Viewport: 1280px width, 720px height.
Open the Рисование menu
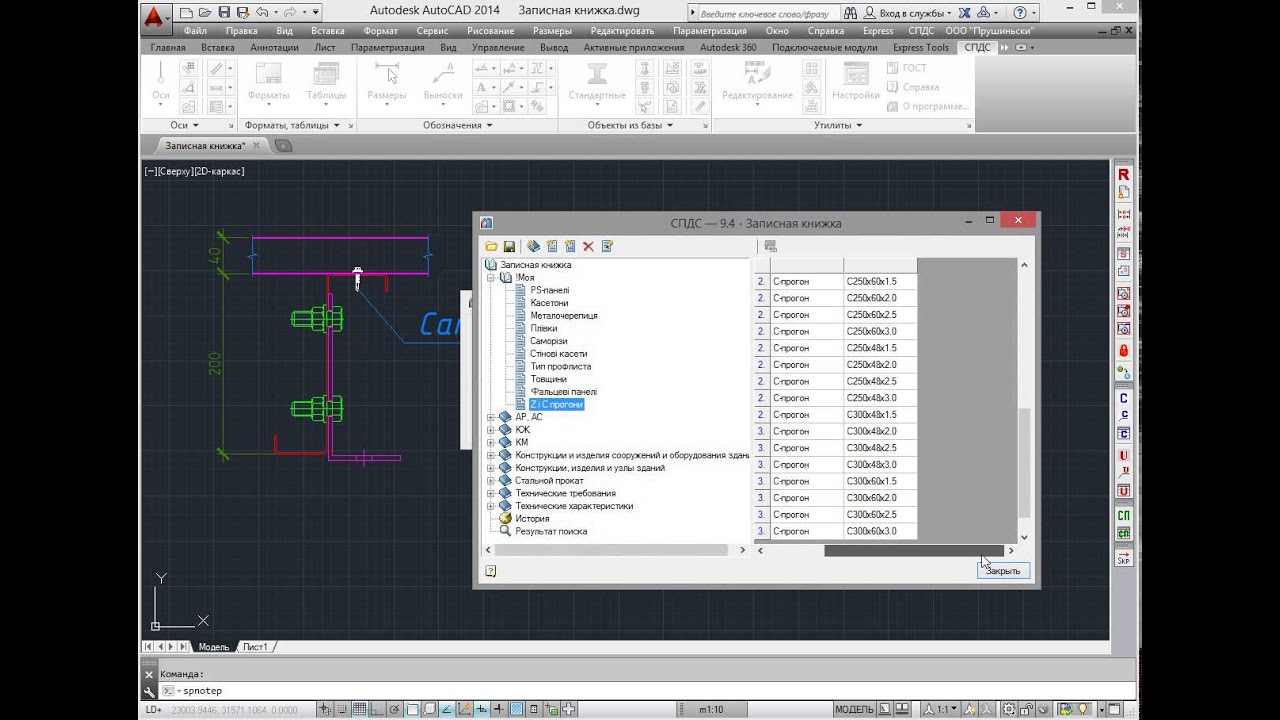490,31
